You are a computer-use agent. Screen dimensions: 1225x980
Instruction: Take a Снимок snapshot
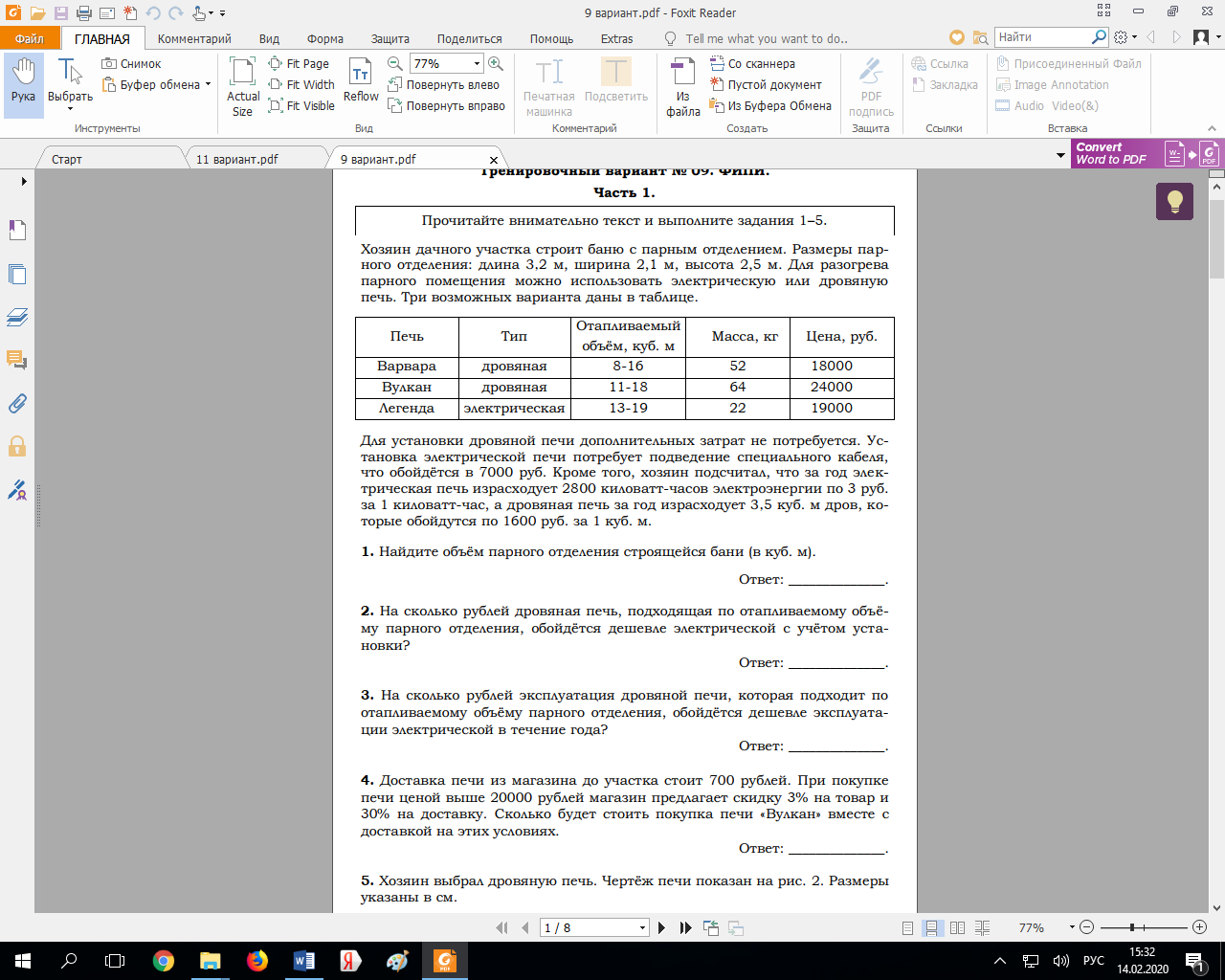[x=132, y=64]
